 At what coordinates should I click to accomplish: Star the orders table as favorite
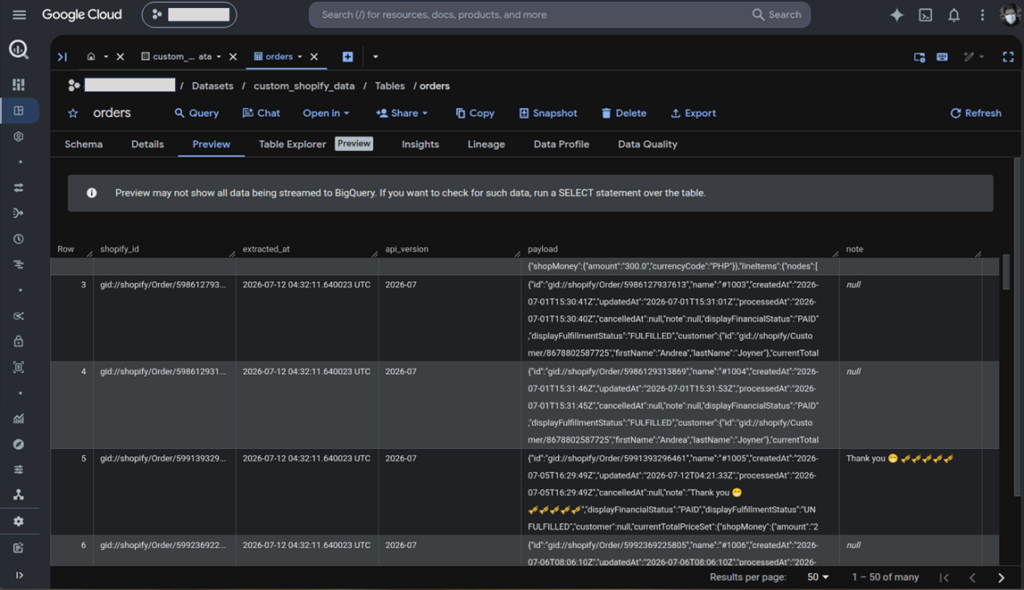73,114
